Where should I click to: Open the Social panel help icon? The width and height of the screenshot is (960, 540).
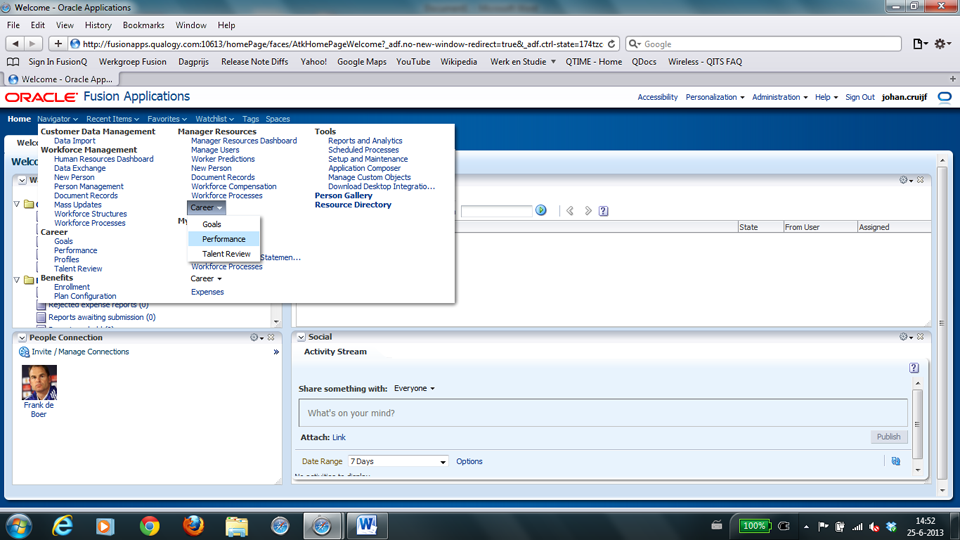[x=914, y=368]
